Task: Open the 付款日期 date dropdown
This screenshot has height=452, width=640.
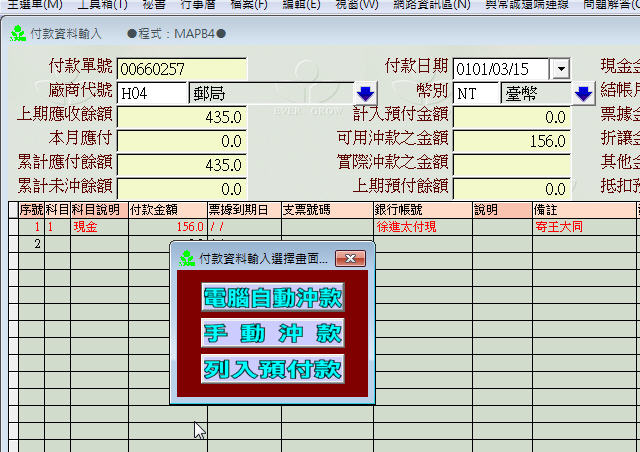Action: click(560, 69)
